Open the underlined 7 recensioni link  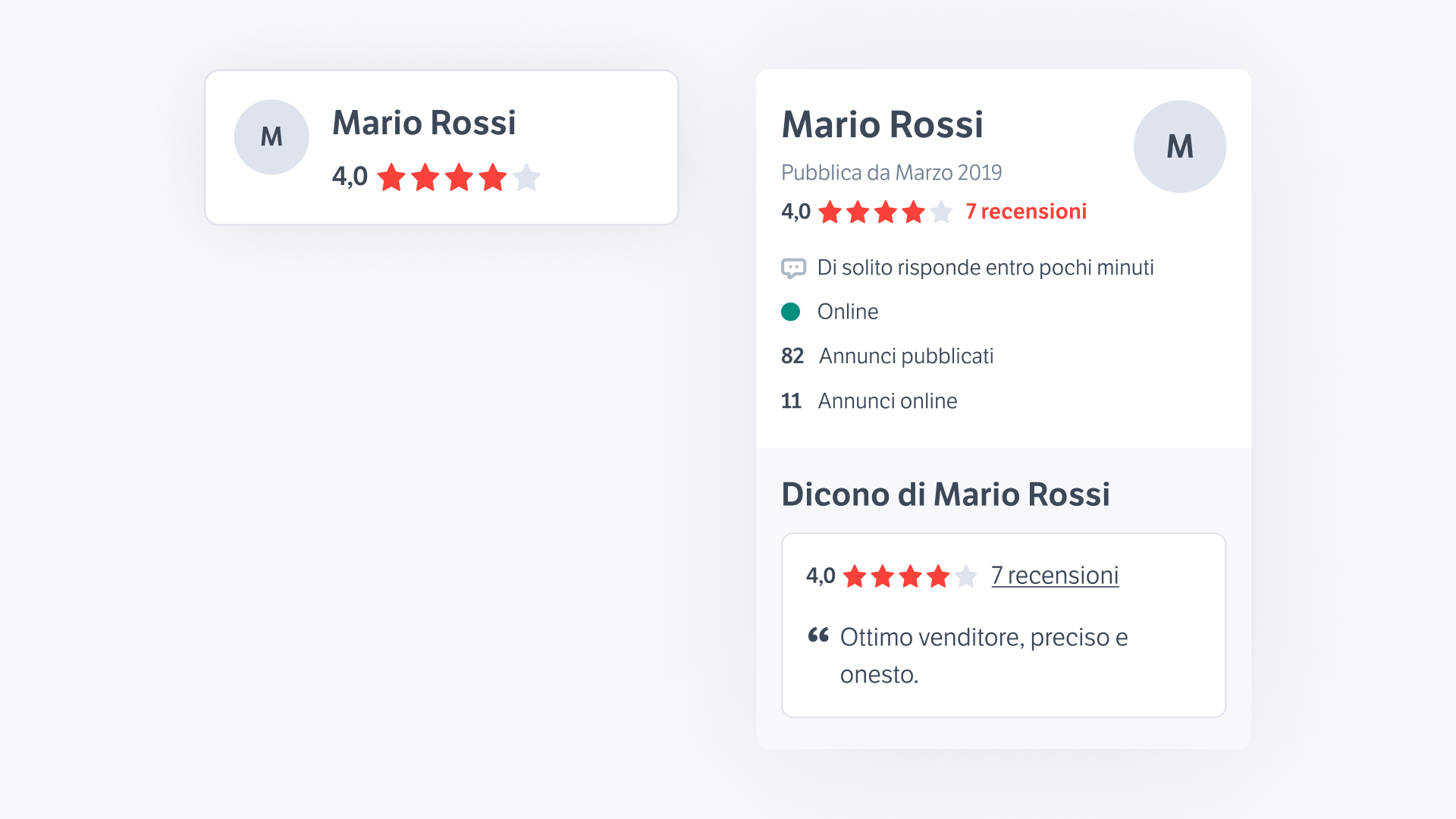coord(1055,576)
